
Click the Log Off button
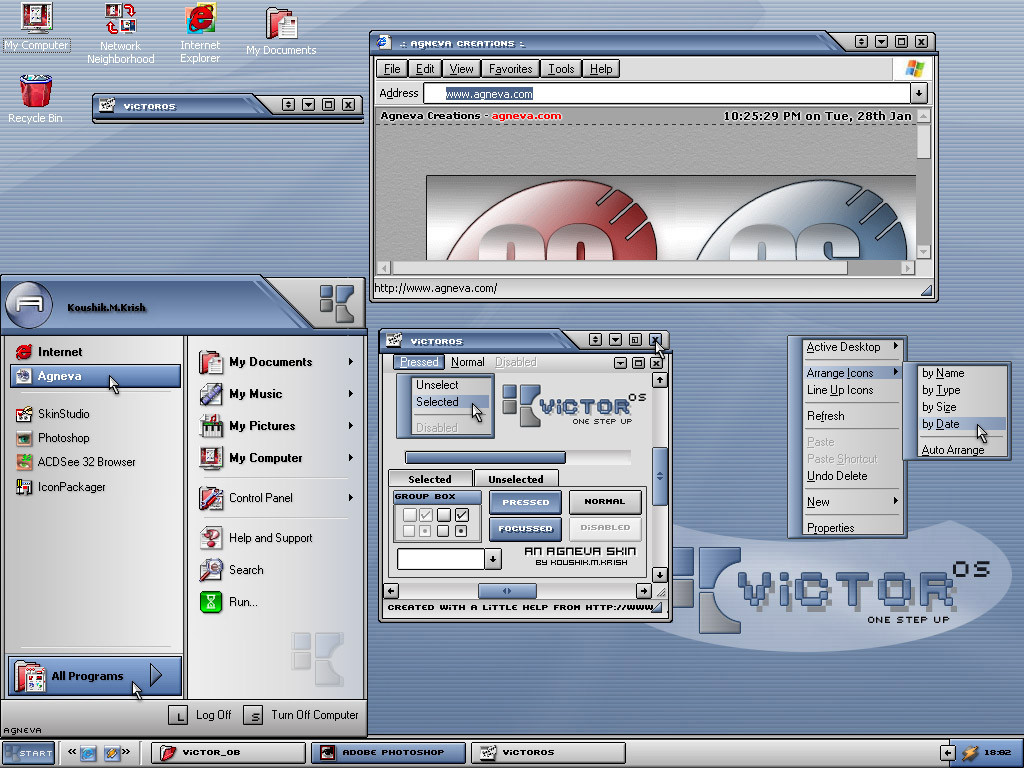tap(200, 715)
